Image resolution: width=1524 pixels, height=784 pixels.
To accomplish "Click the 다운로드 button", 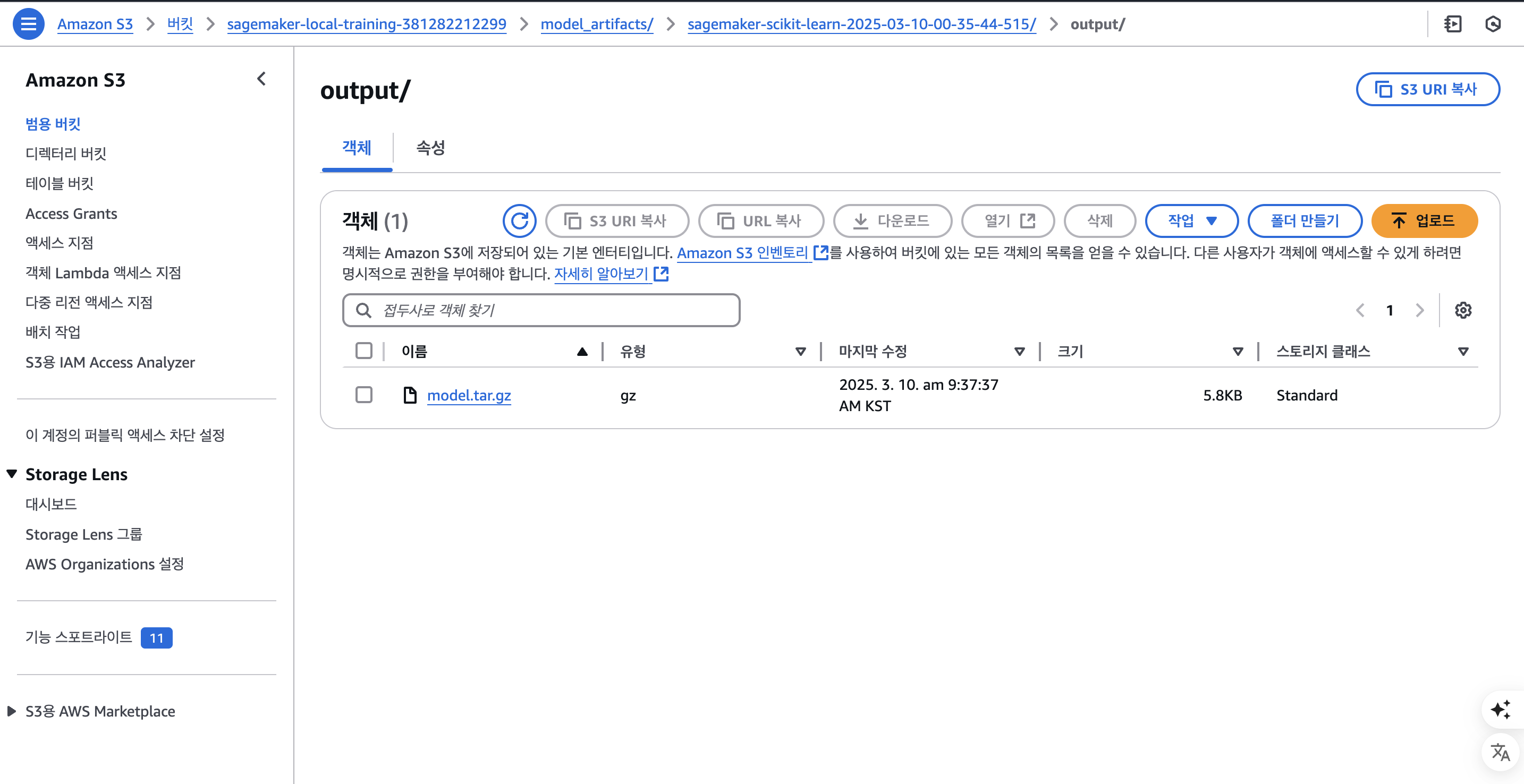I will pyautogui.click(x=892, y=221).
